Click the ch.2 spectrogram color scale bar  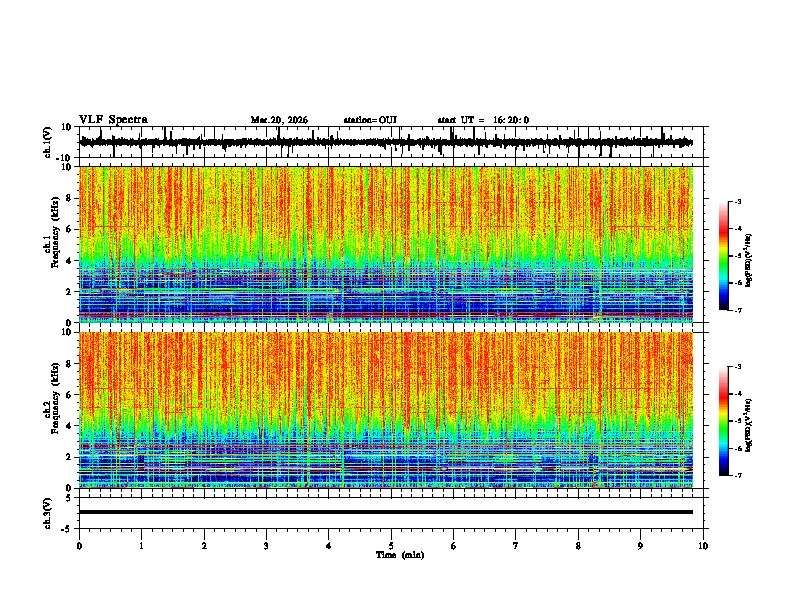pyautogui.click(x=723, y=421)
